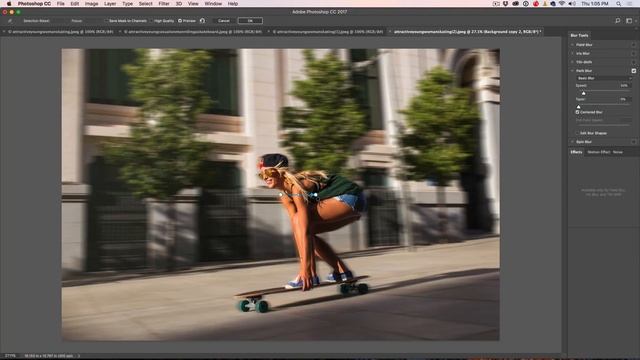Click the reset all pins icon

tap(202, 20)
